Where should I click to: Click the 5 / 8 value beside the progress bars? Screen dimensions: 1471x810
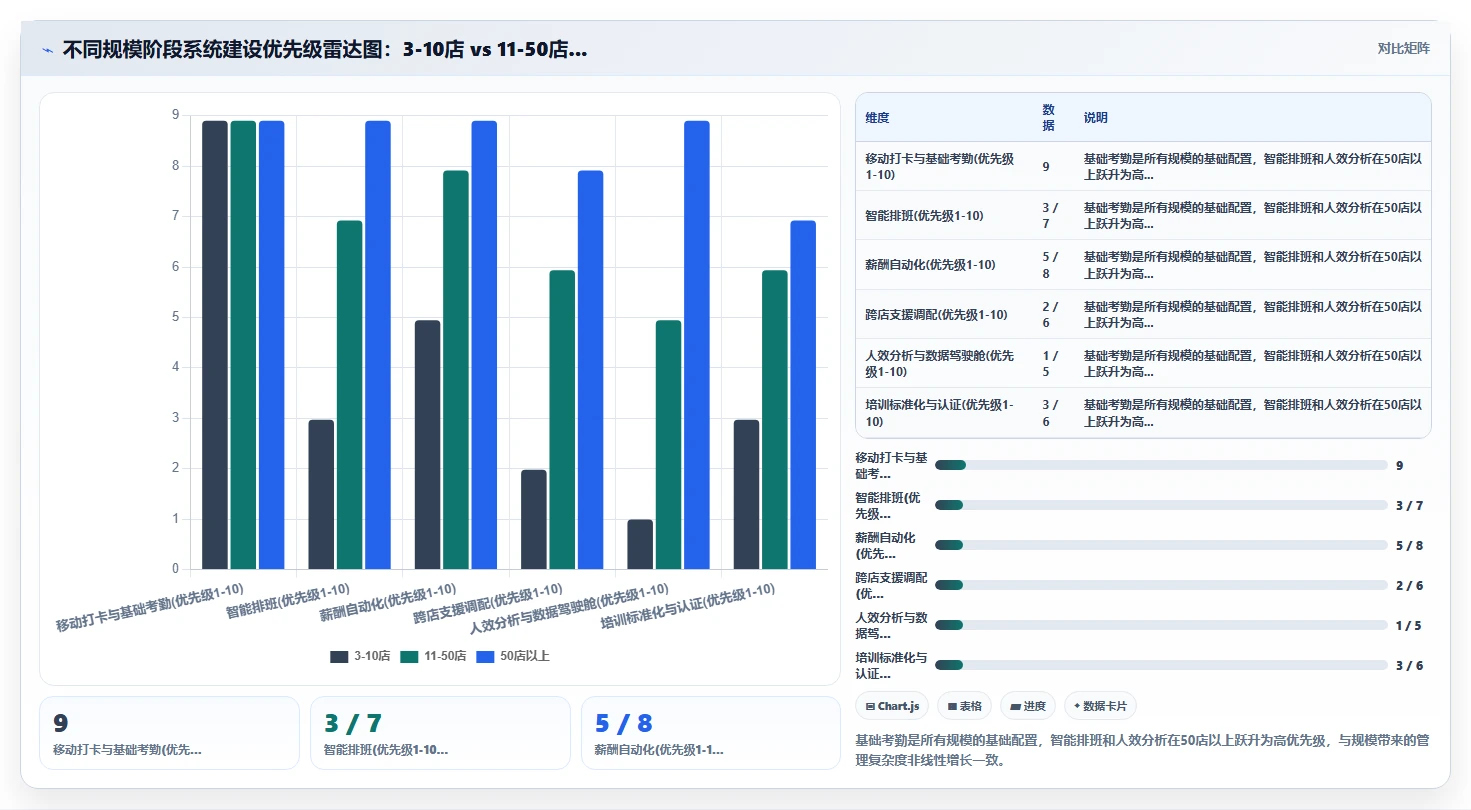coord(1409,545)
